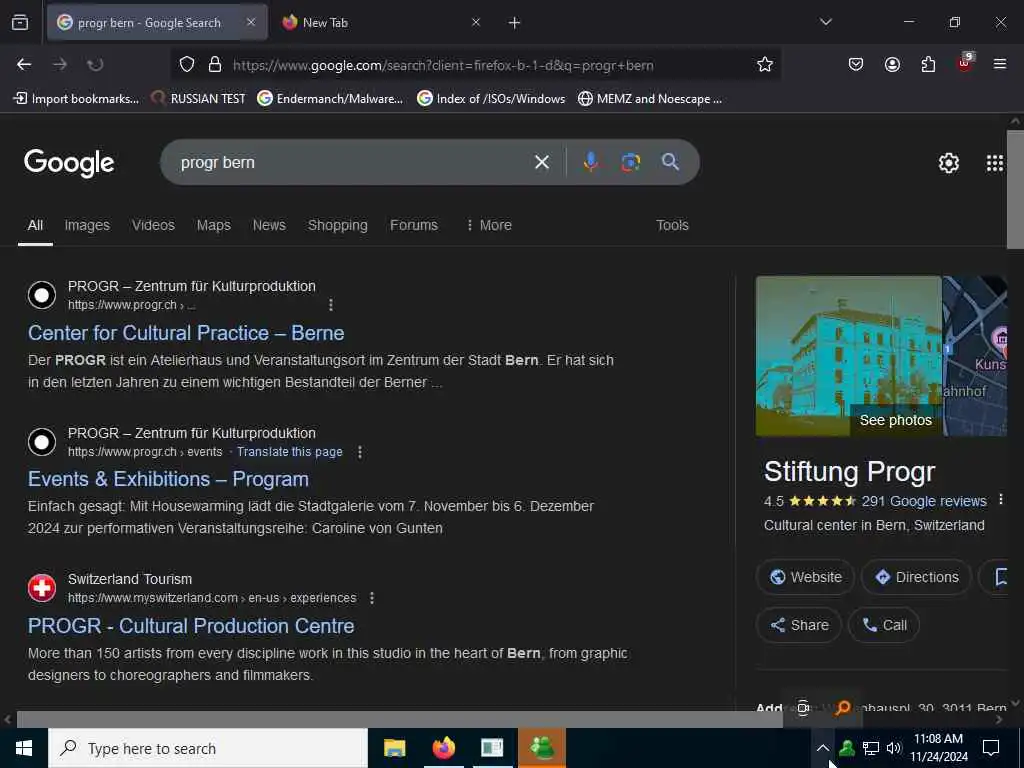Open the Extensions puzzle icon

(x=928, y=65)
